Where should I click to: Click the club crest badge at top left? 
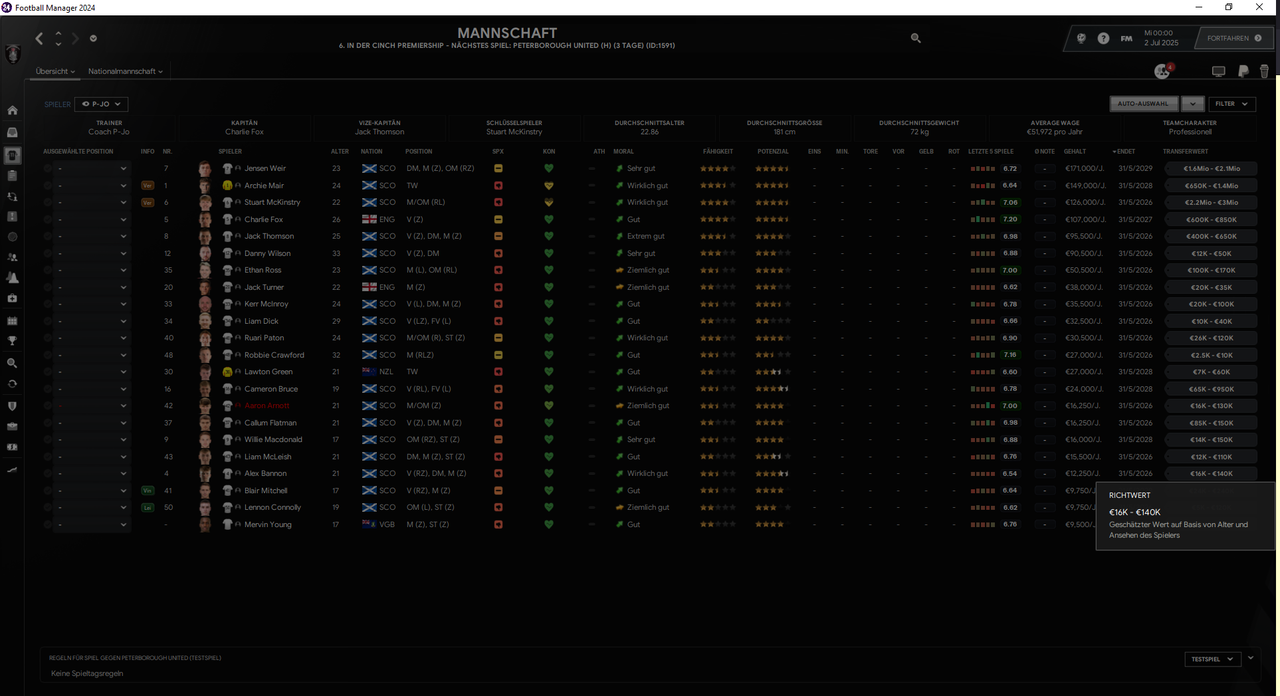pyautogui.click(x=12, y=54)
